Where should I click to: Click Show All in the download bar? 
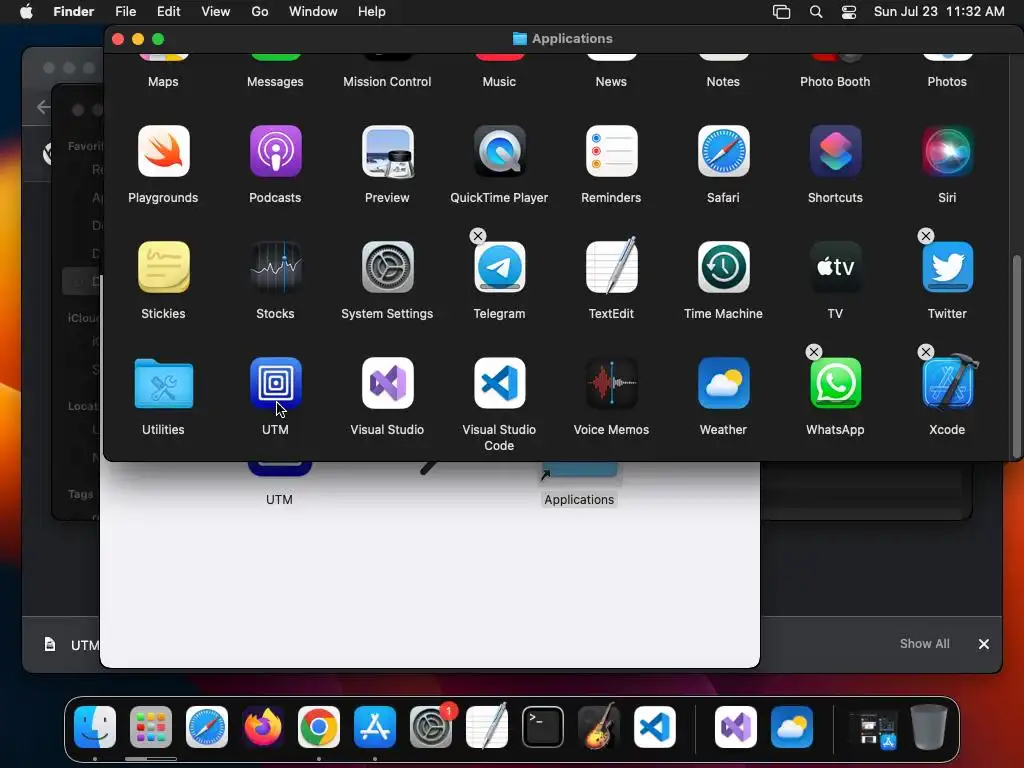(925, 644)
